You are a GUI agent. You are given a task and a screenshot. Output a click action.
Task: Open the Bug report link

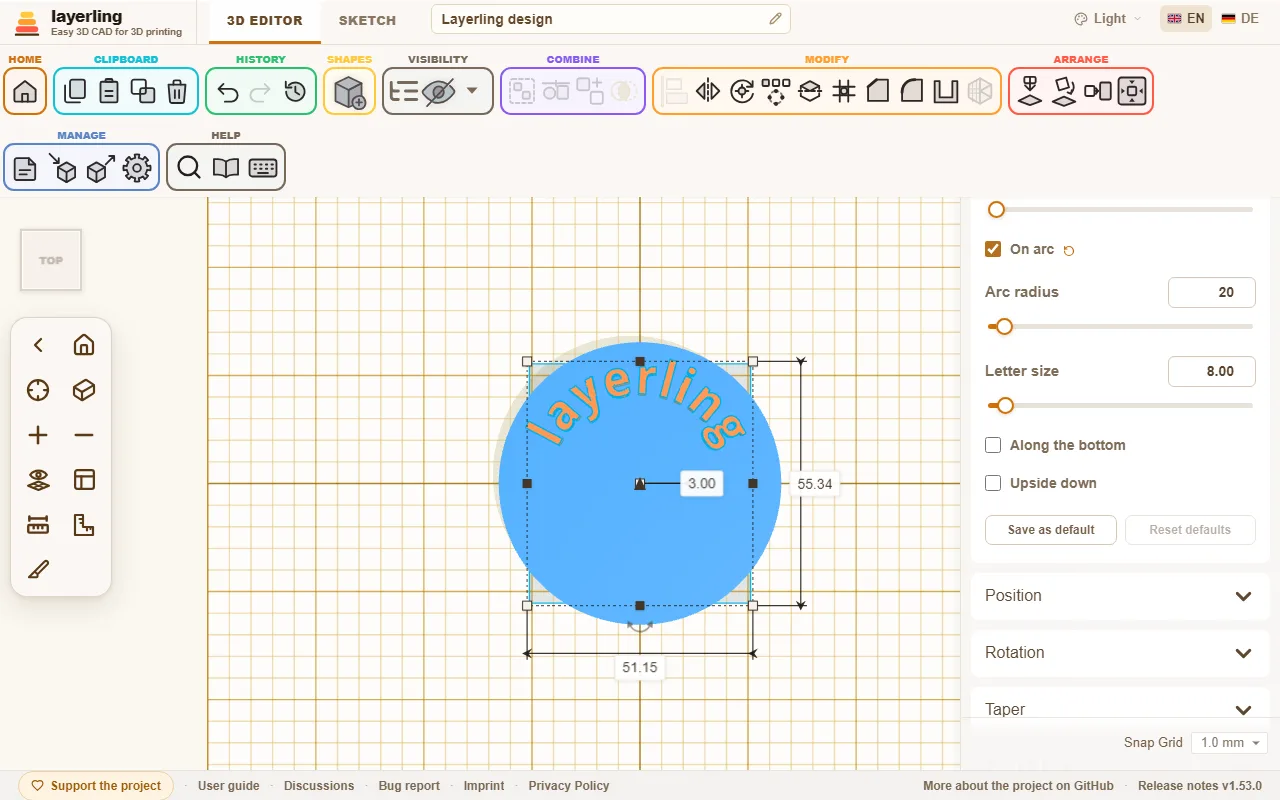coord(409,786)
